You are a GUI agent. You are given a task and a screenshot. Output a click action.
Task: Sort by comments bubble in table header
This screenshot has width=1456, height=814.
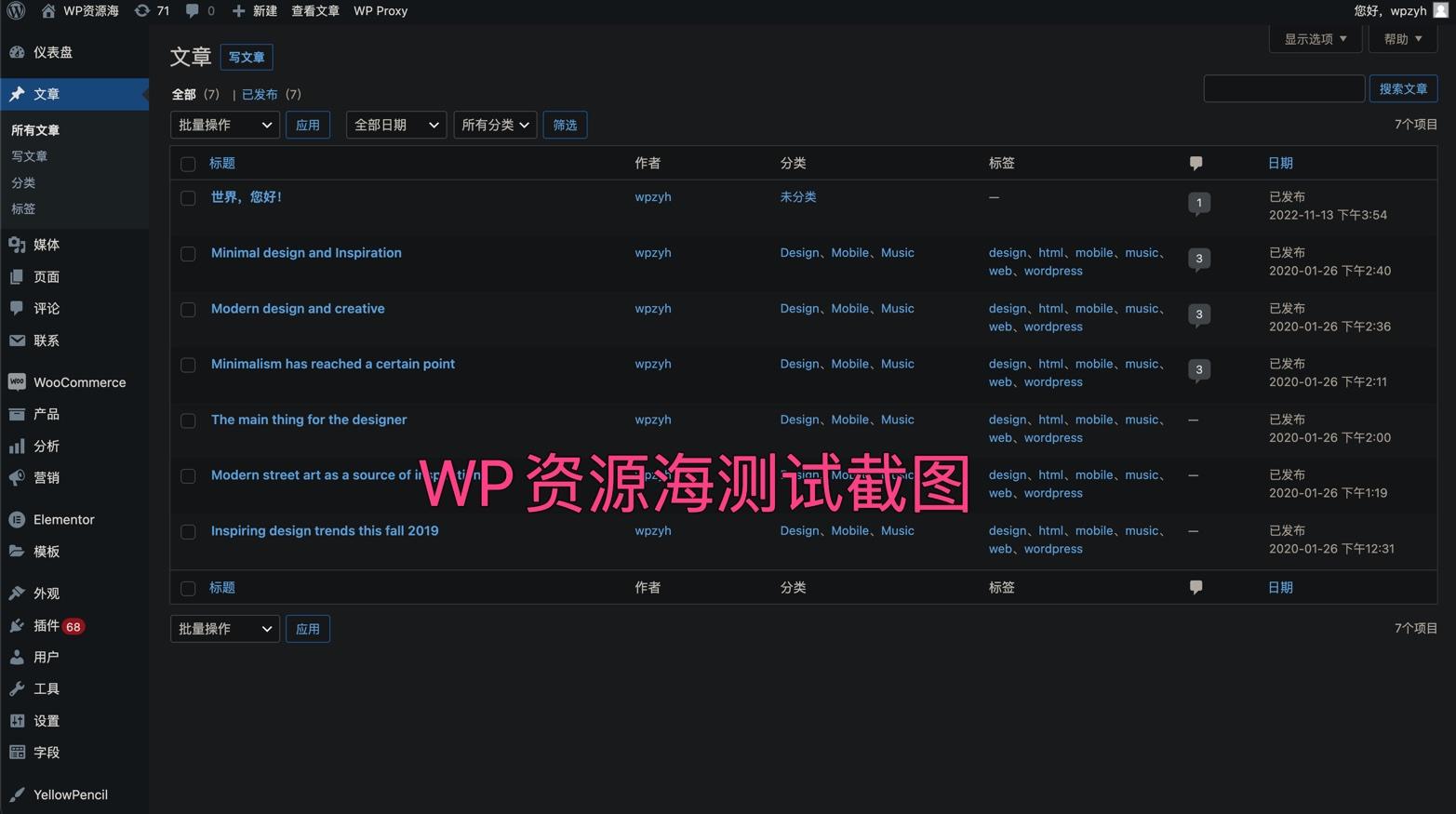click(x=1196, y=163)
